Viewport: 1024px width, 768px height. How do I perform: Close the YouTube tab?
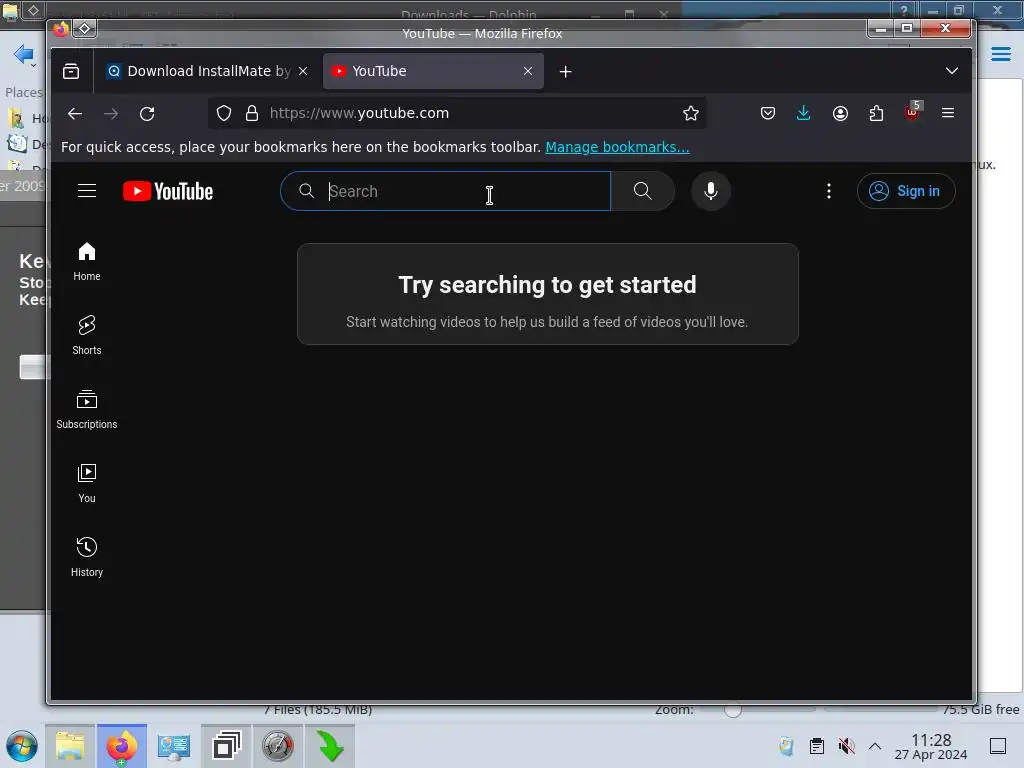point(528,71)
